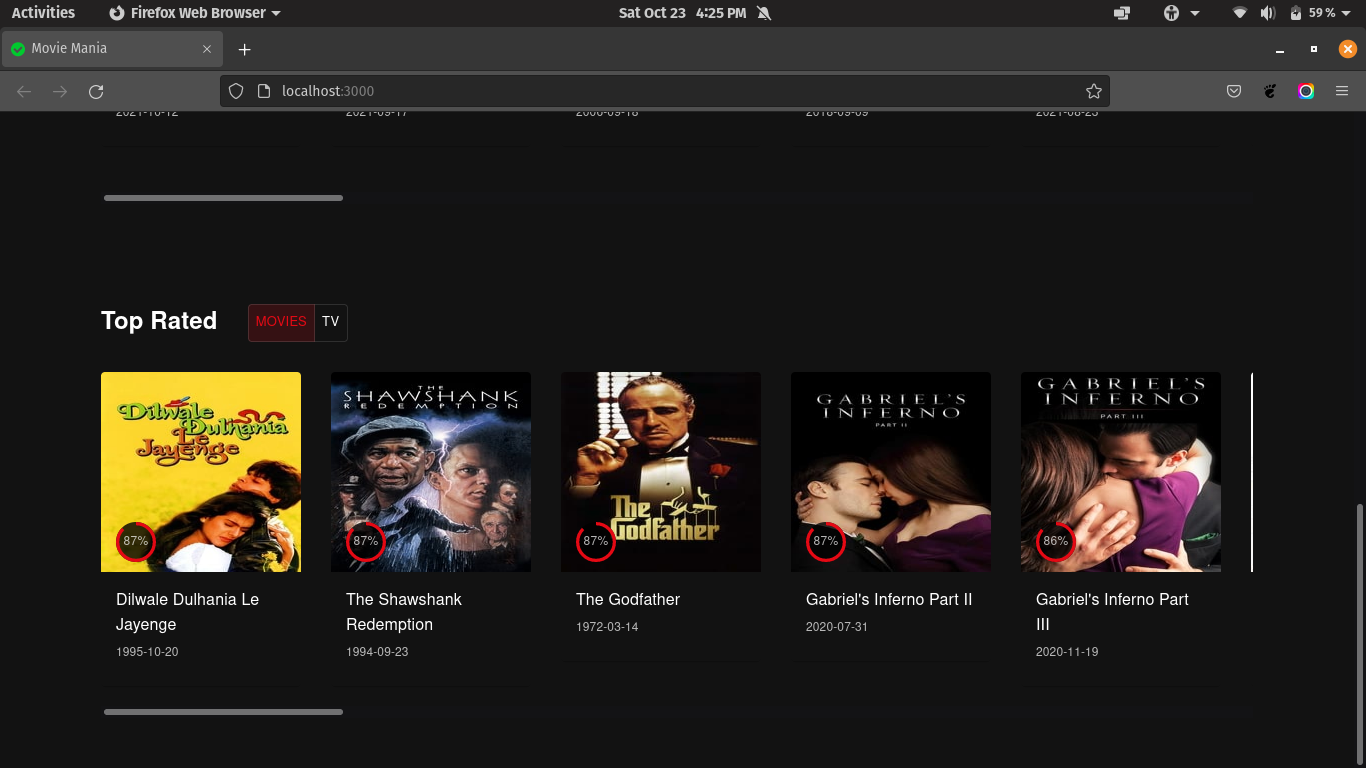Bookmark this page with star icon
1366x768 pixels.
[x=1094, y=91]
